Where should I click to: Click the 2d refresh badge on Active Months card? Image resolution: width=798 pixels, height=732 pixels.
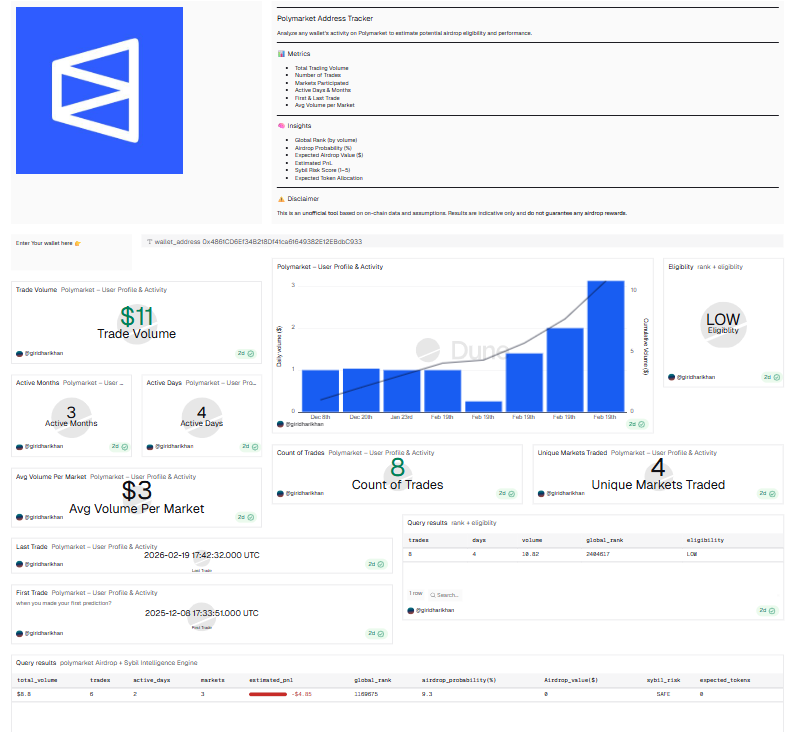click(x=120, y=446)
